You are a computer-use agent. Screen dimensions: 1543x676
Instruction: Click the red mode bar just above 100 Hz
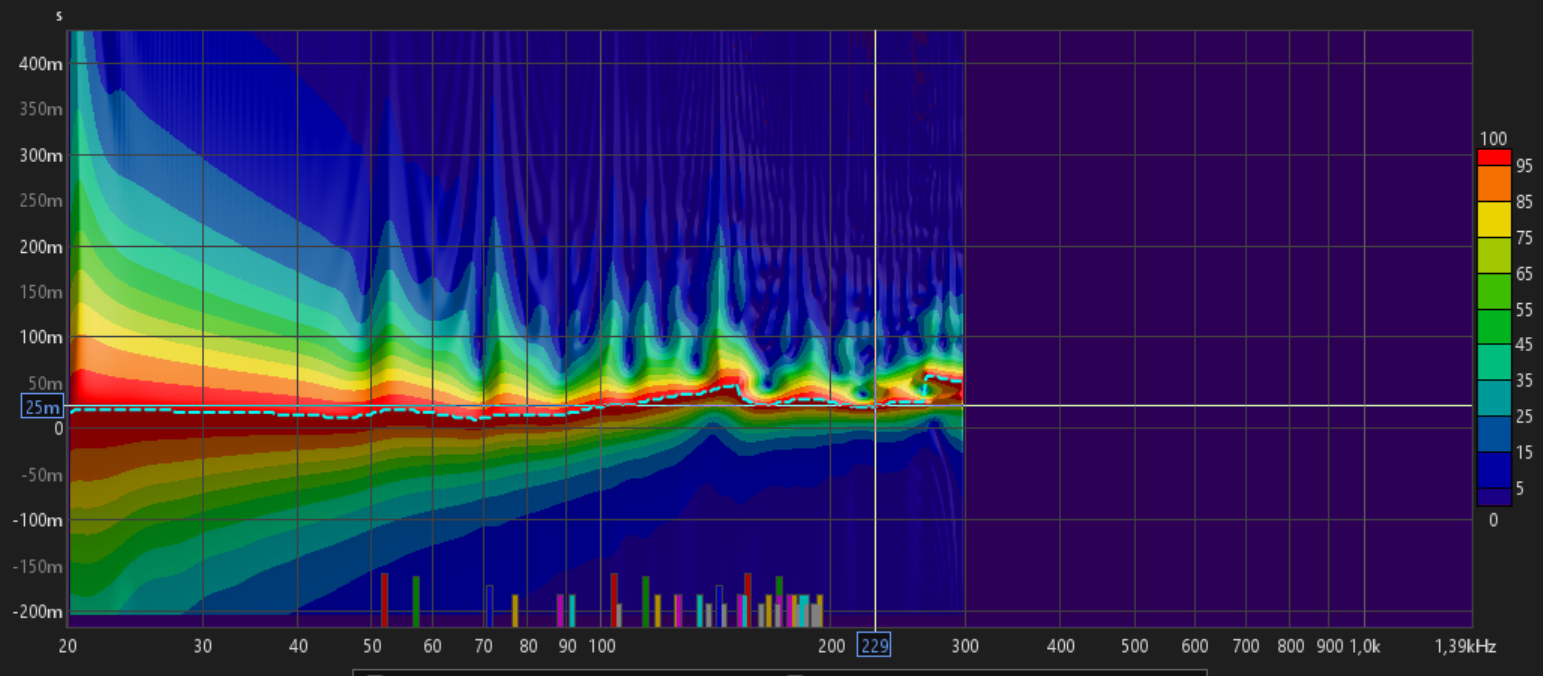coord(614,600)
